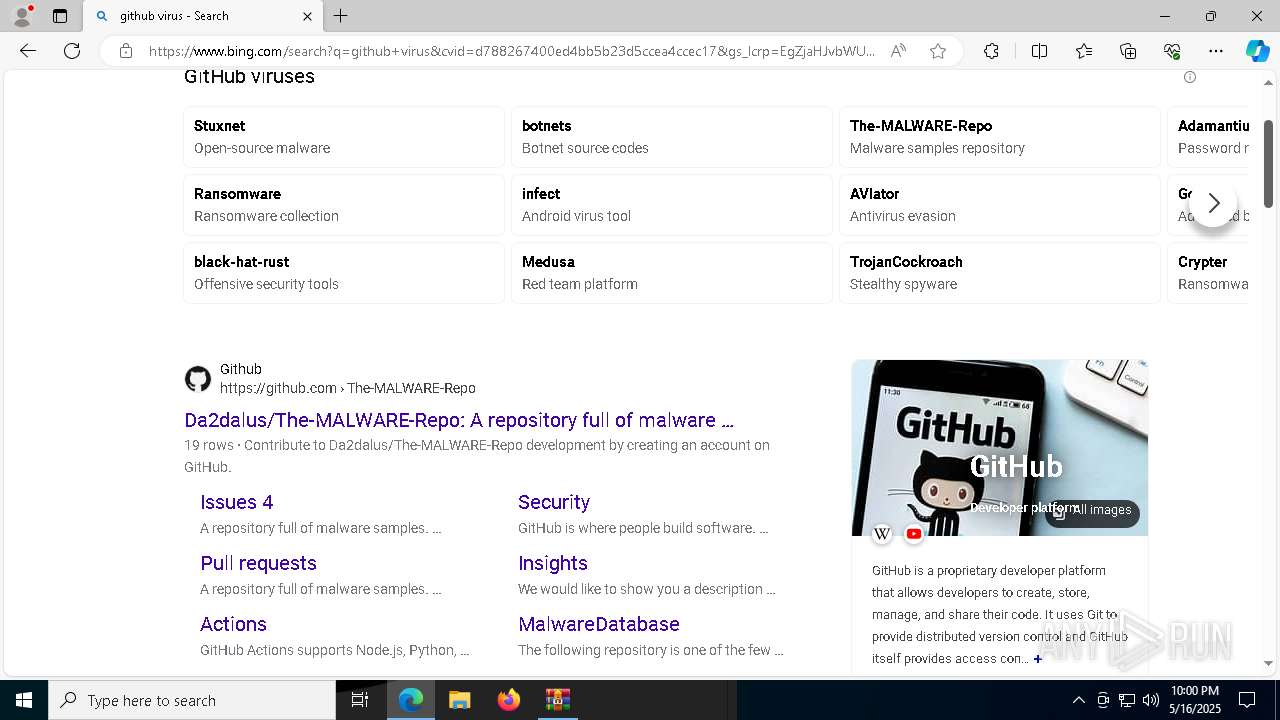The image size is (1280, 720).
Task: Open Security sublink
Action: (x=554, y=502)
